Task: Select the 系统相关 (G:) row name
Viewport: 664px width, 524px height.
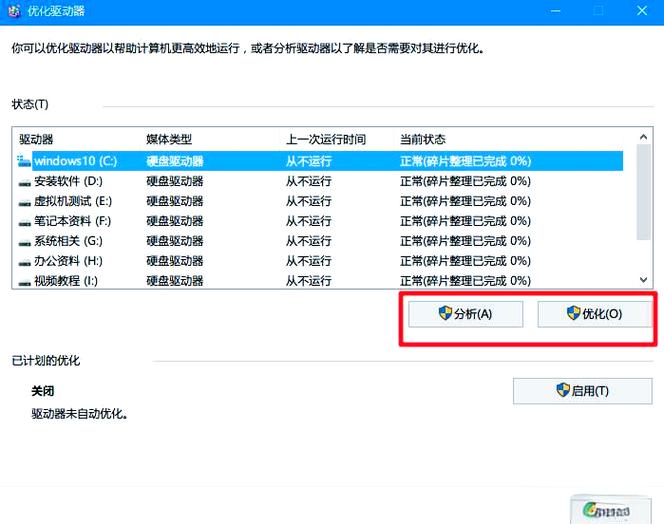Action: [68, 241]
